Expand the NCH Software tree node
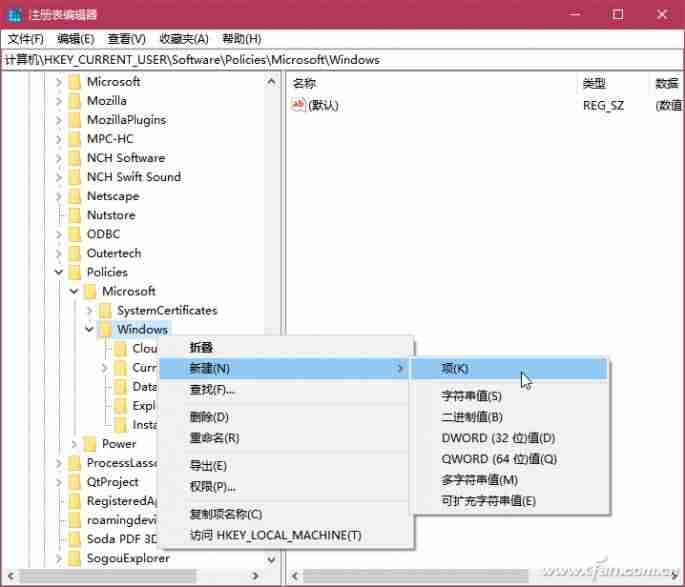Image resolution: width=685 pixels, height=587 pixels. pos(59,158)
